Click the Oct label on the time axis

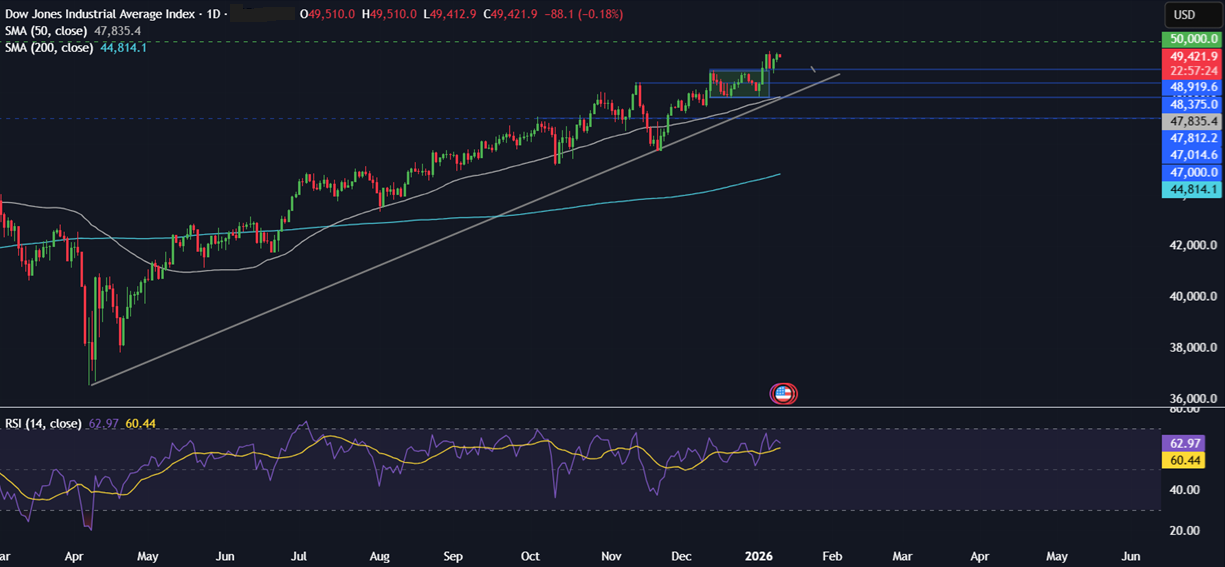530,555
